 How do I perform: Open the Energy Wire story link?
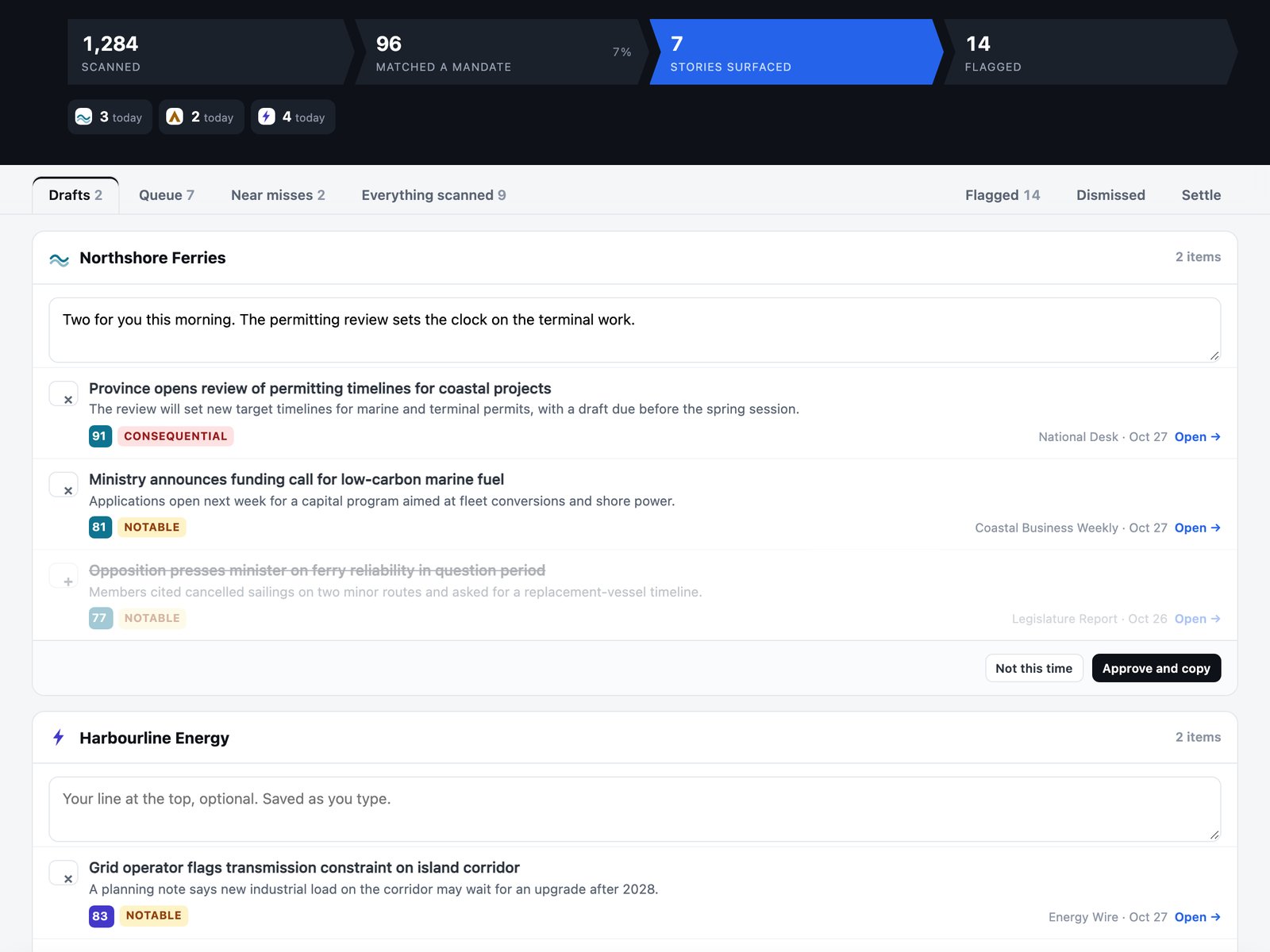1197,917
